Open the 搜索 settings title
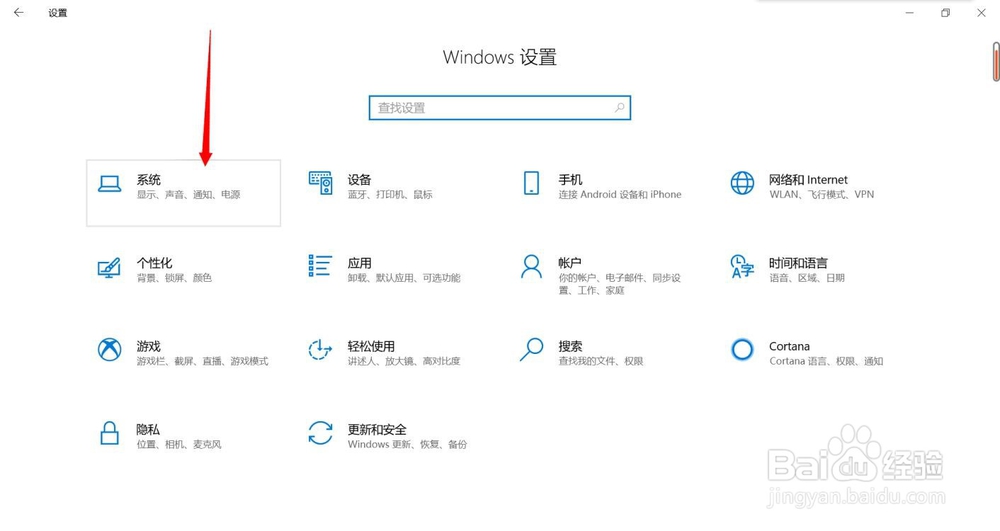Viewport: 1000px width, 531px height. click(x=571, y=346)
